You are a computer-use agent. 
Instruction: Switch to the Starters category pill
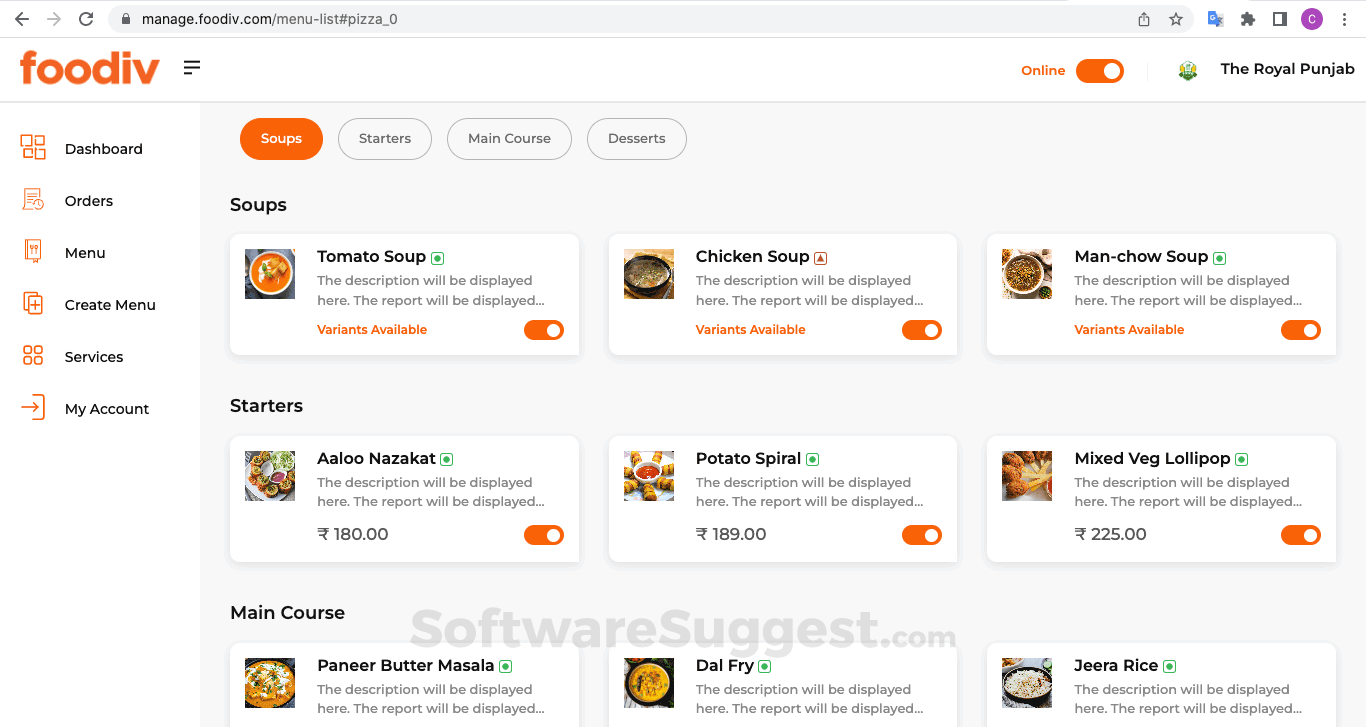(384, 139)
